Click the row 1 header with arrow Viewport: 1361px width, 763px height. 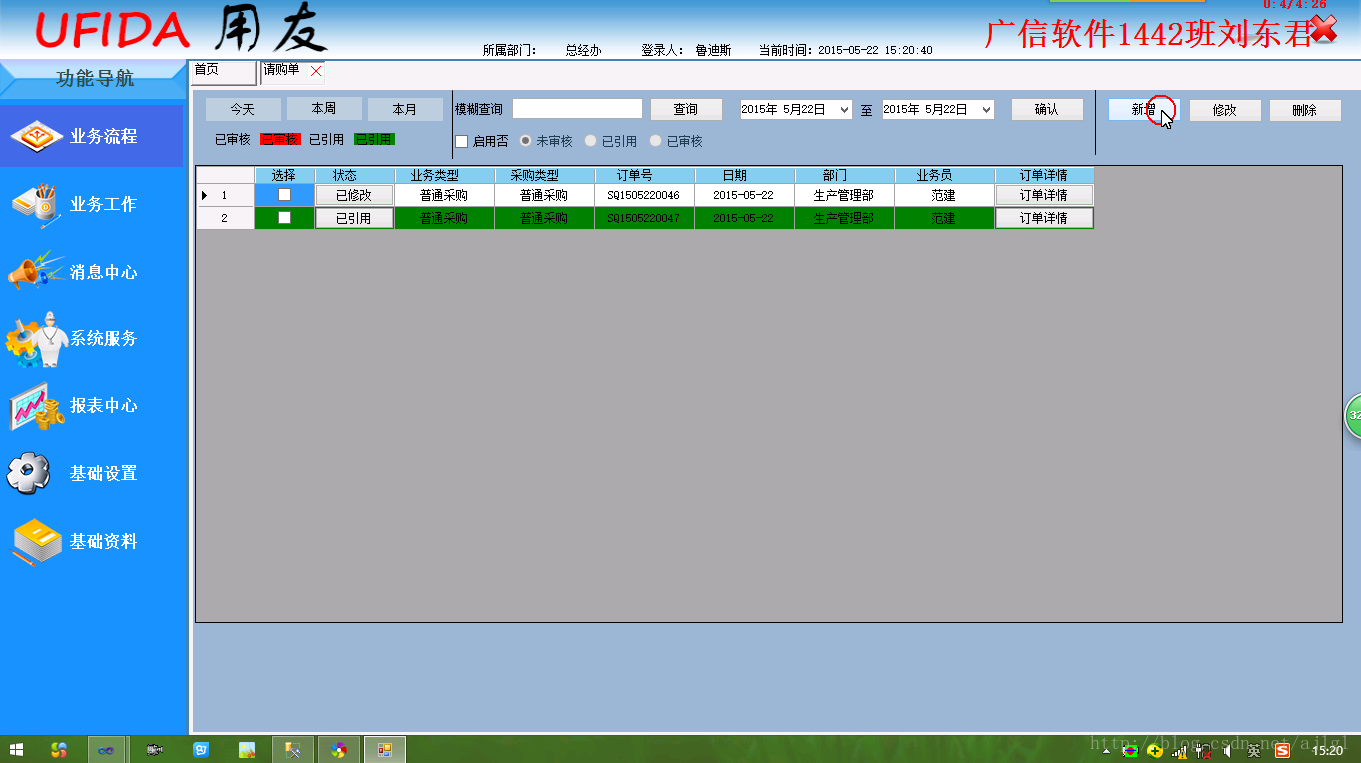click(x=225, y=195)
